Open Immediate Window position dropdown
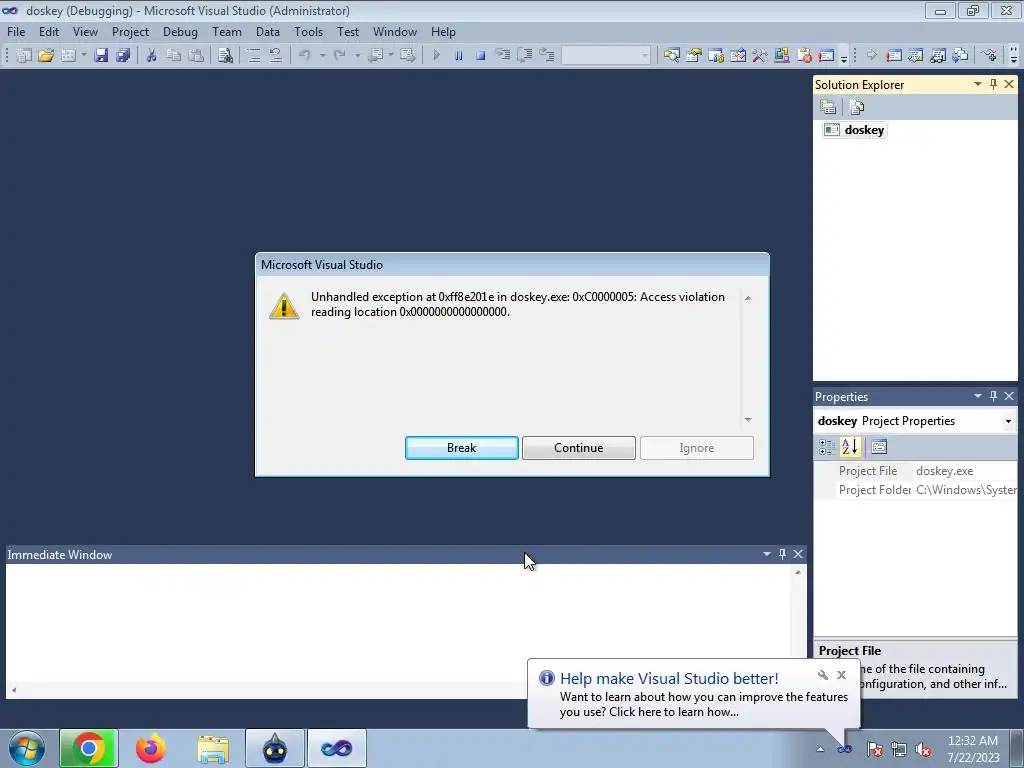 (767, 554)
